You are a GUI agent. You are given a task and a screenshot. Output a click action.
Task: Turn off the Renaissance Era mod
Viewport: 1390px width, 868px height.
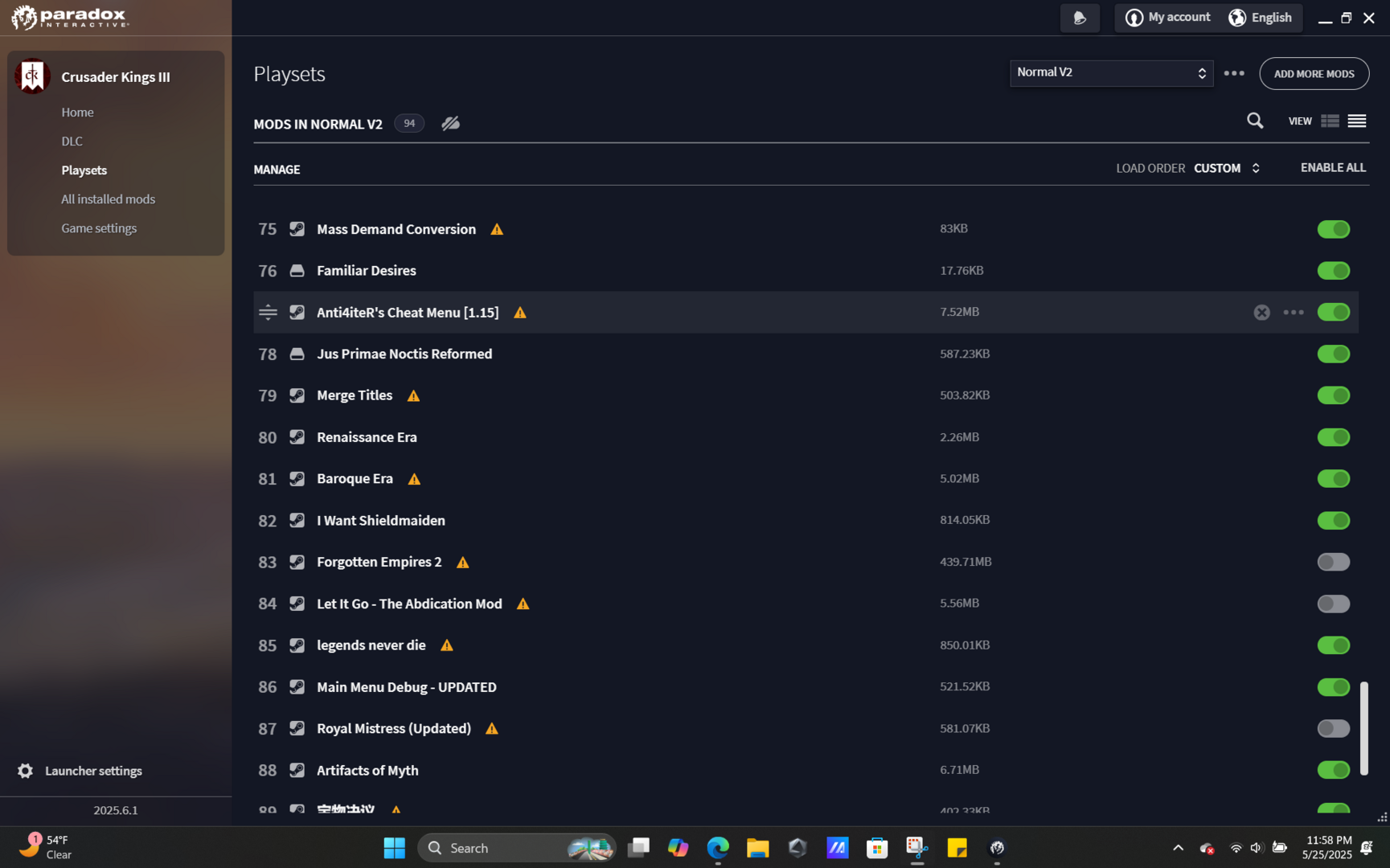1333,437
